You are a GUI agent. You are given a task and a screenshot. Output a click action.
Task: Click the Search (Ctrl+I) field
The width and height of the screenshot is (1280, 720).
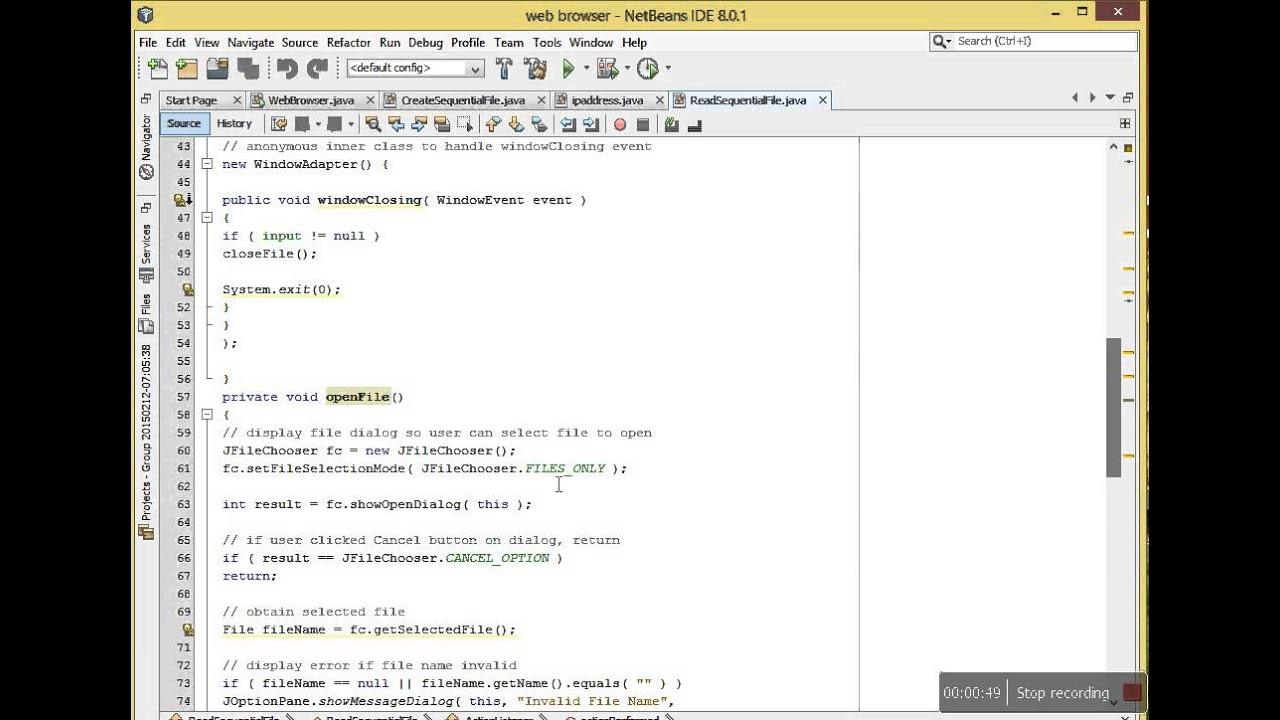coord(1034,41)
